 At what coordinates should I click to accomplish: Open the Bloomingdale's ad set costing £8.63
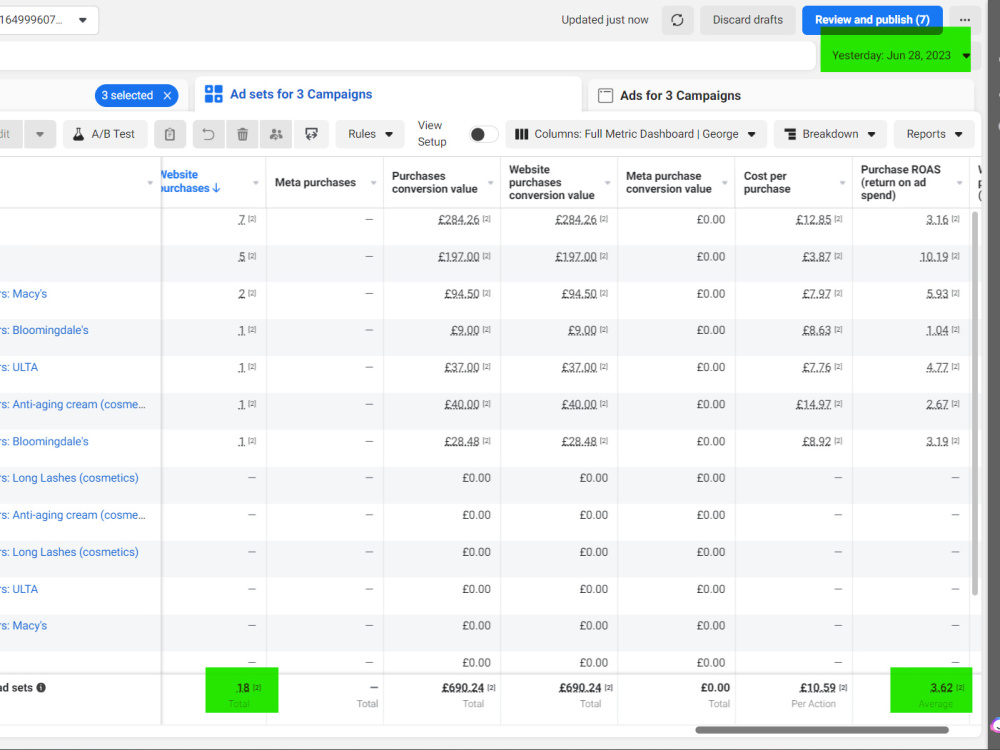click(45, 330)
